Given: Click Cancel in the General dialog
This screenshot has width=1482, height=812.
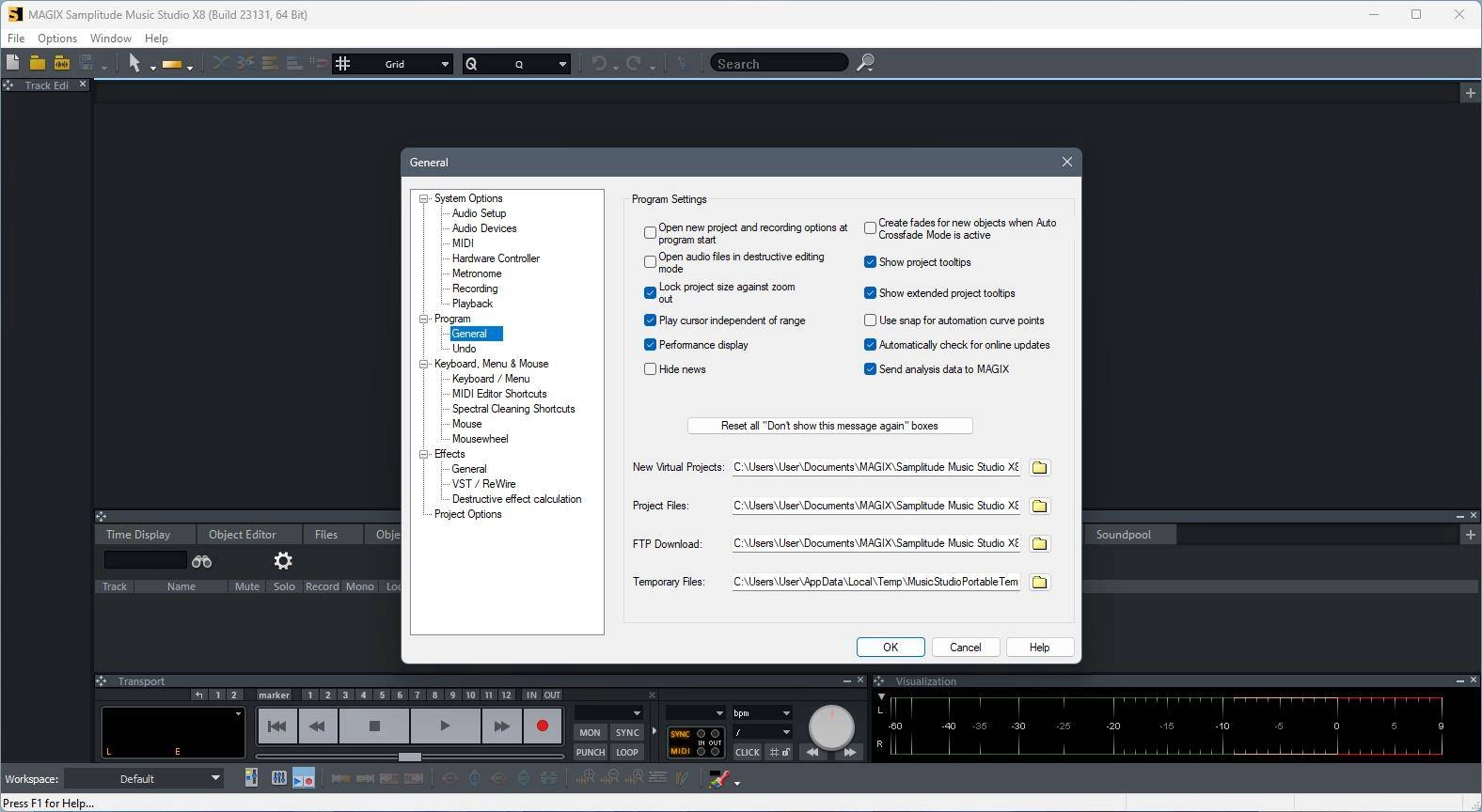Looking at the screenshot, I should click(x=966, y=648).
